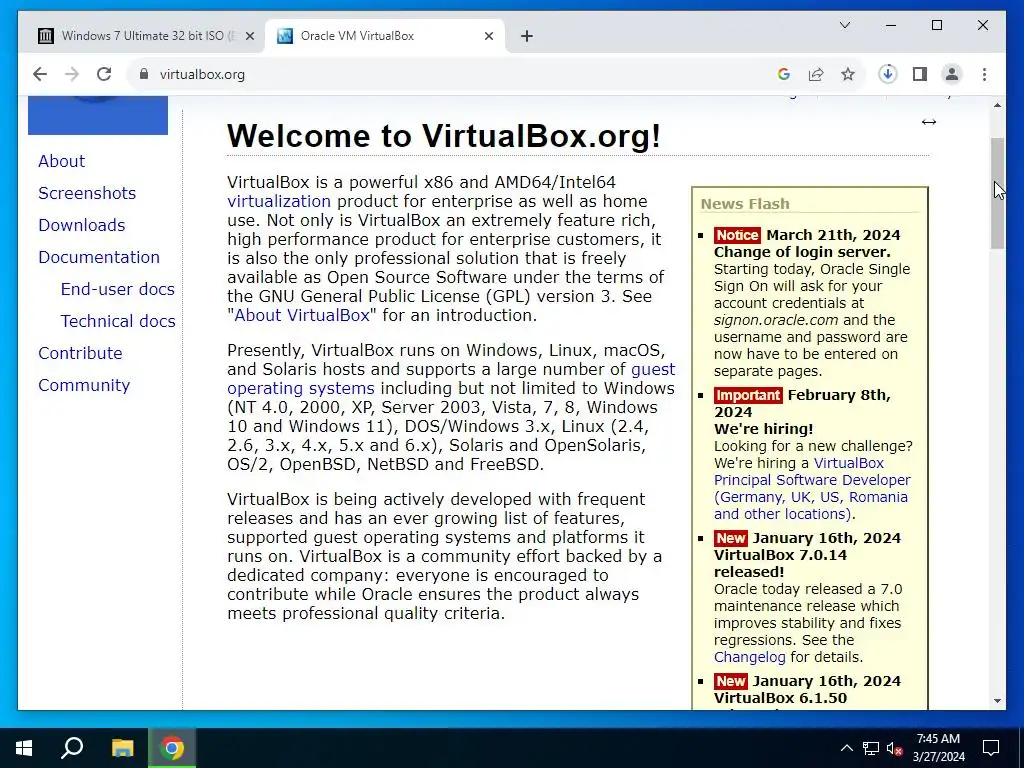Open a new tab with the plus button
This screenshot has width=1024, height=768.
pos(526,37)
